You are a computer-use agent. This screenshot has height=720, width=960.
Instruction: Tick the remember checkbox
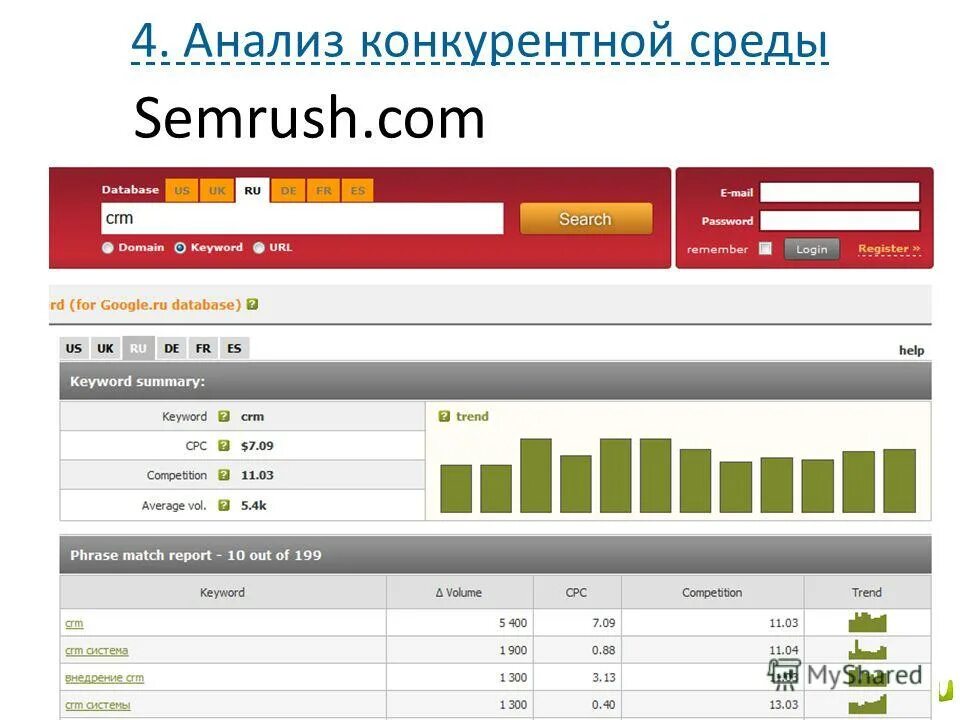coord(765,249)
